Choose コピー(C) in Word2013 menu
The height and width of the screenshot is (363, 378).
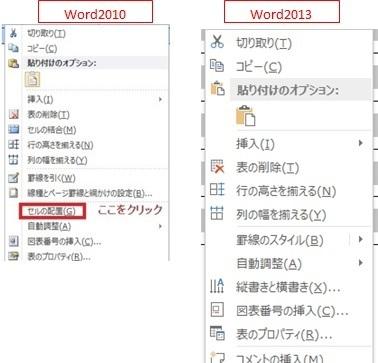(259, 68)
